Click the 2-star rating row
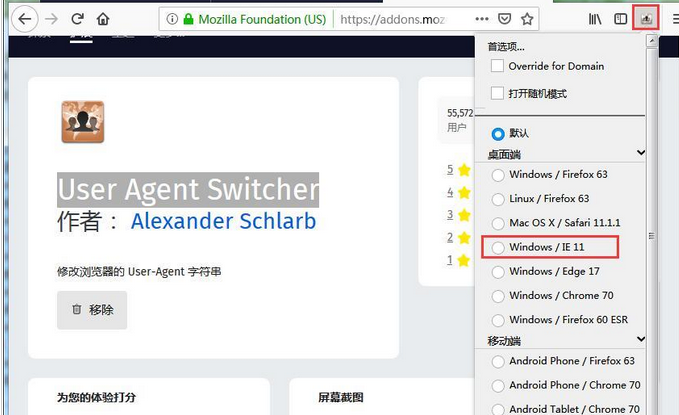Image resolution: width=679 pixels, height=415 pixels. pos(459,237)
